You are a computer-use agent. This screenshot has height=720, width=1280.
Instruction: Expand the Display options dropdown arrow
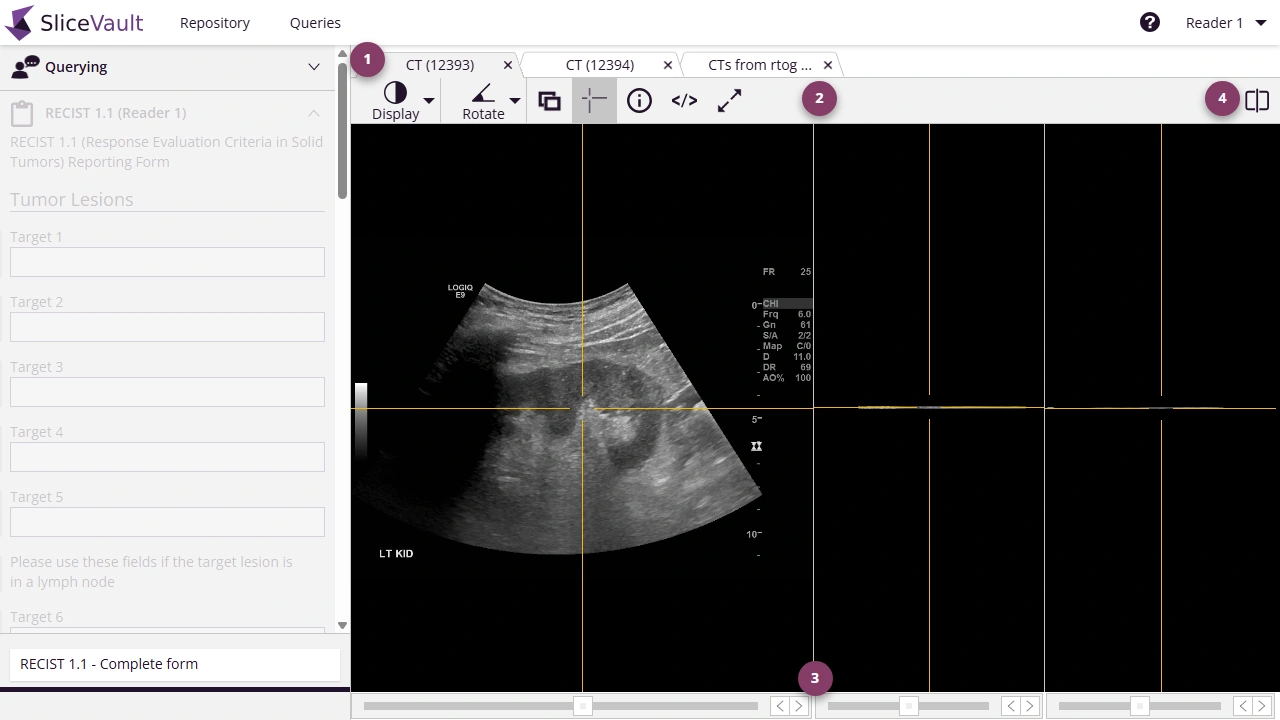(x=428, y=100)
